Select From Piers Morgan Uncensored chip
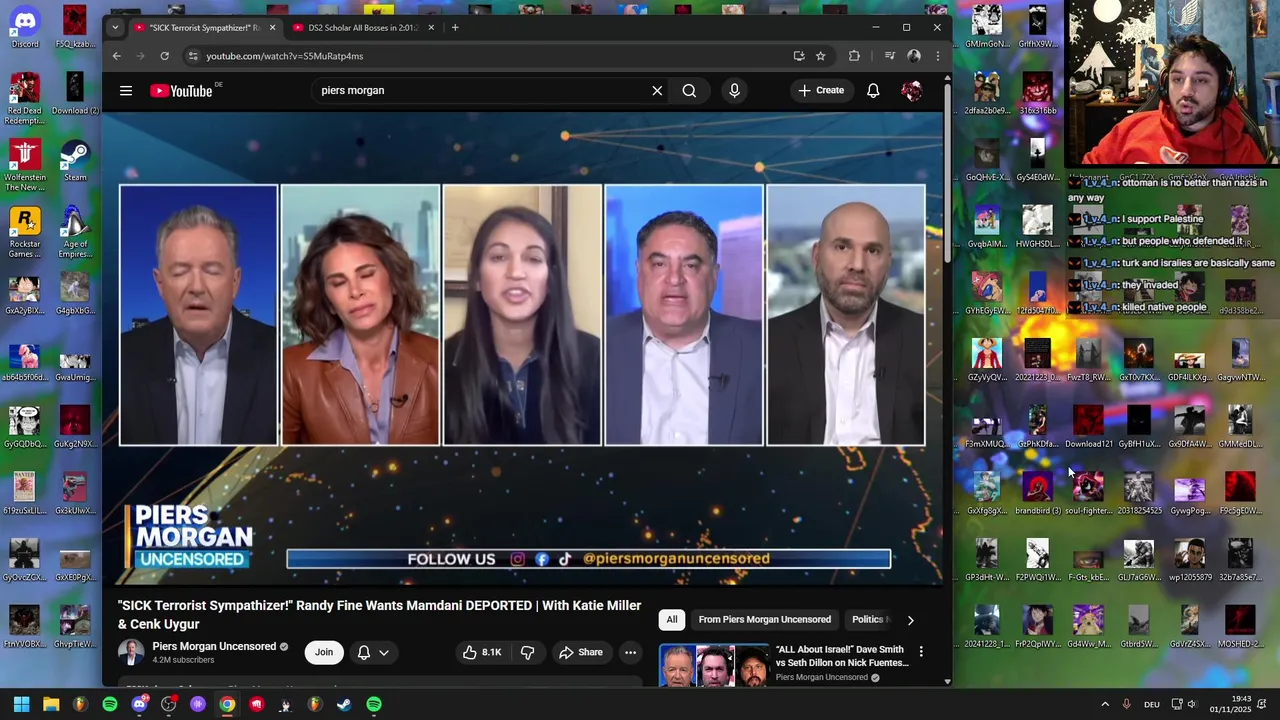Screen dimensions: 1280x720 click(764, 620)
